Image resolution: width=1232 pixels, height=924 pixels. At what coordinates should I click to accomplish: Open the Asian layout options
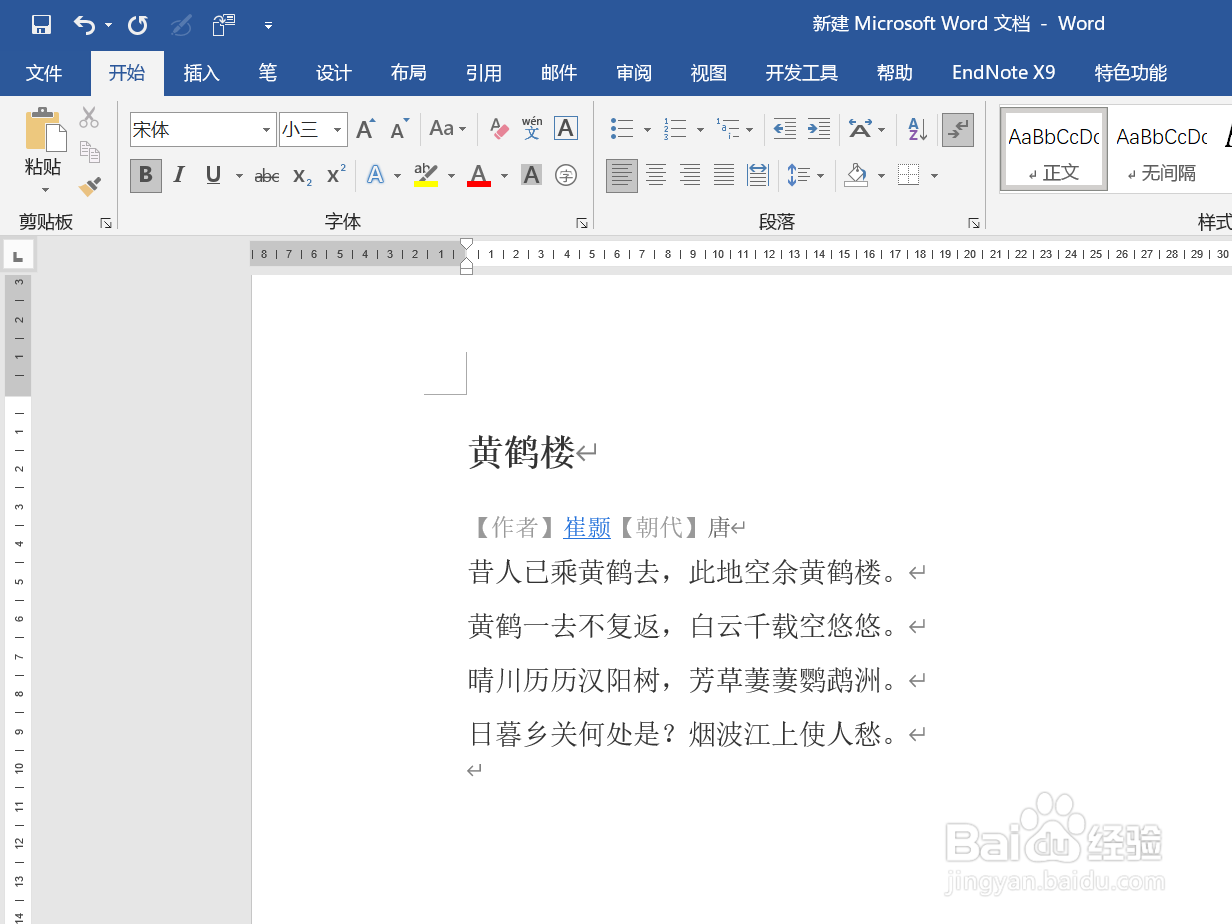click(866, 129)
